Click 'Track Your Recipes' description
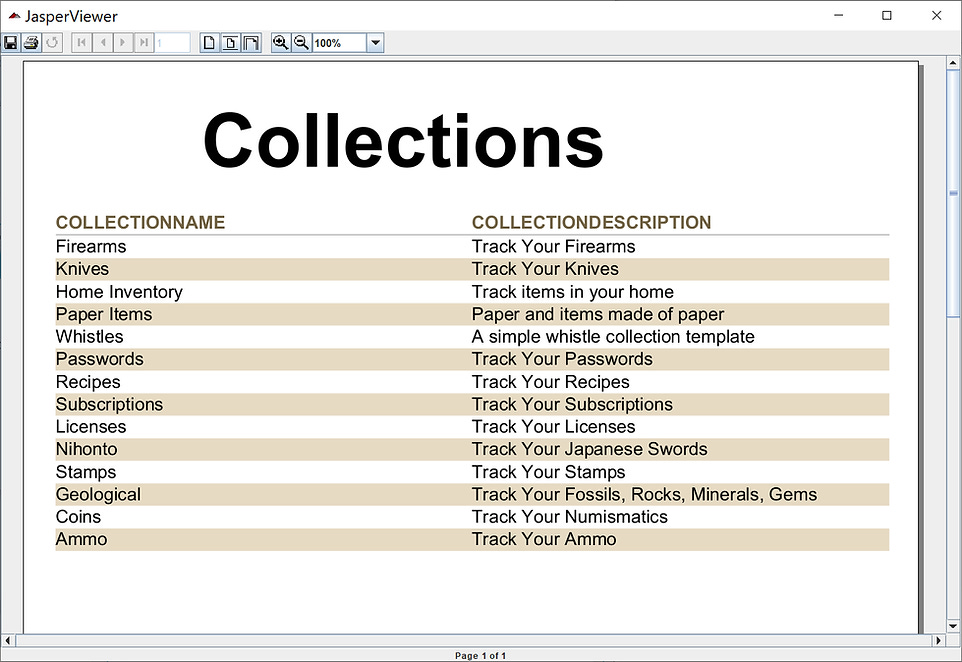 [x=550, y=382]
